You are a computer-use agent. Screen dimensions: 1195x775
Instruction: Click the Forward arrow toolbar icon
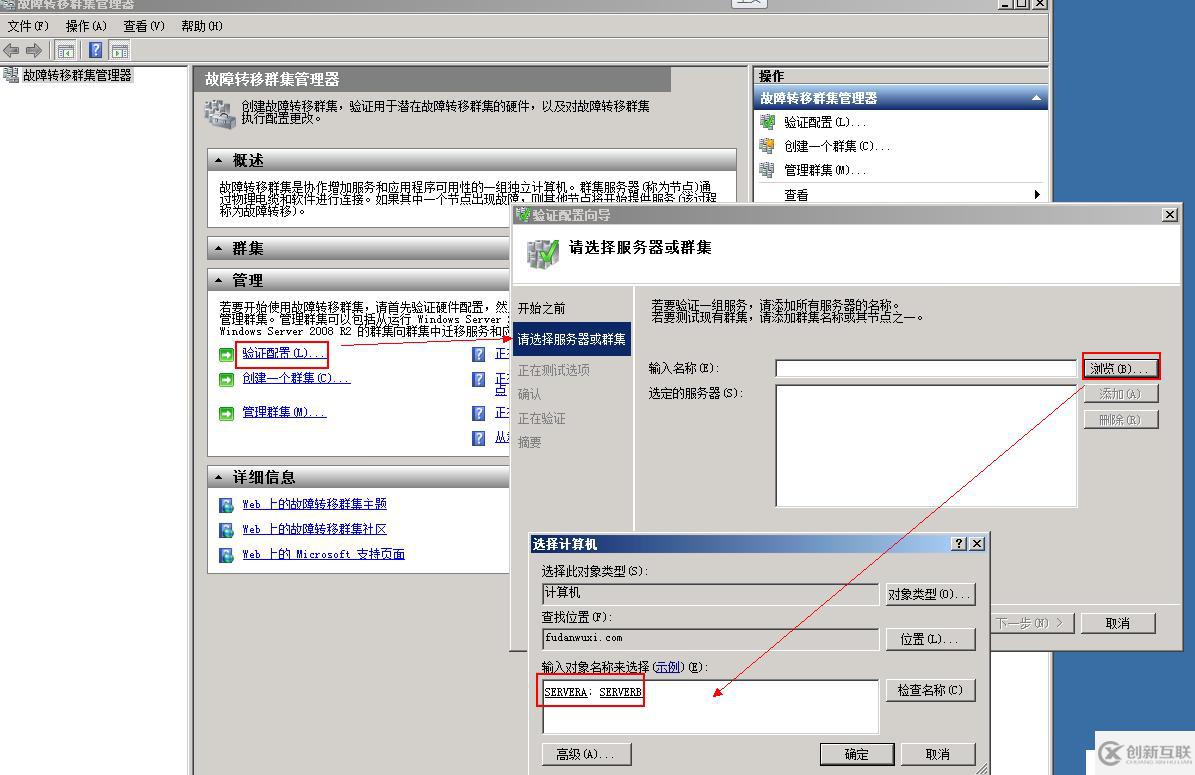[34, 51]
